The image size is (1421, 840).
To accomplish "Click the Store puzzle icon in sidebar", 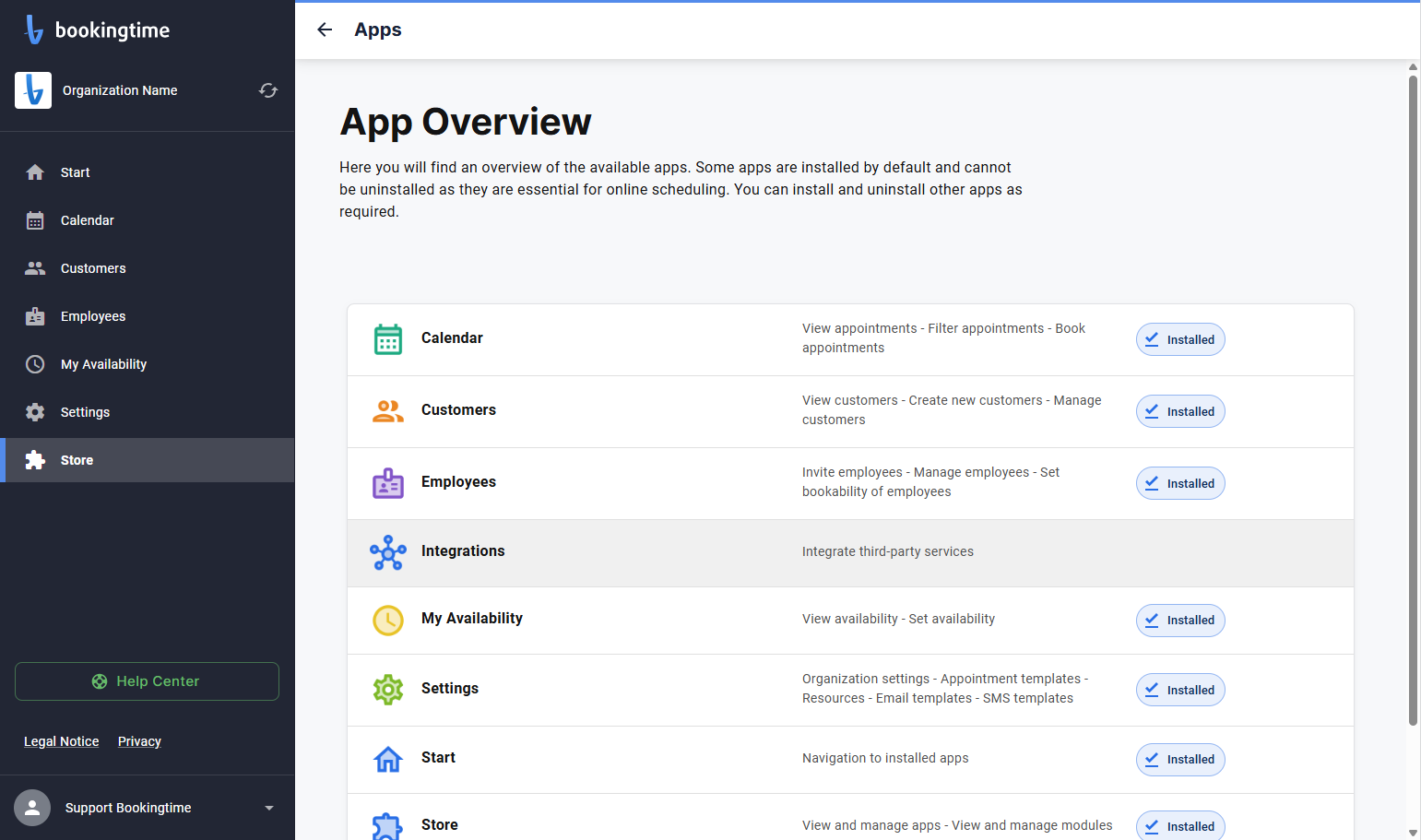I will tap(35, 460).
